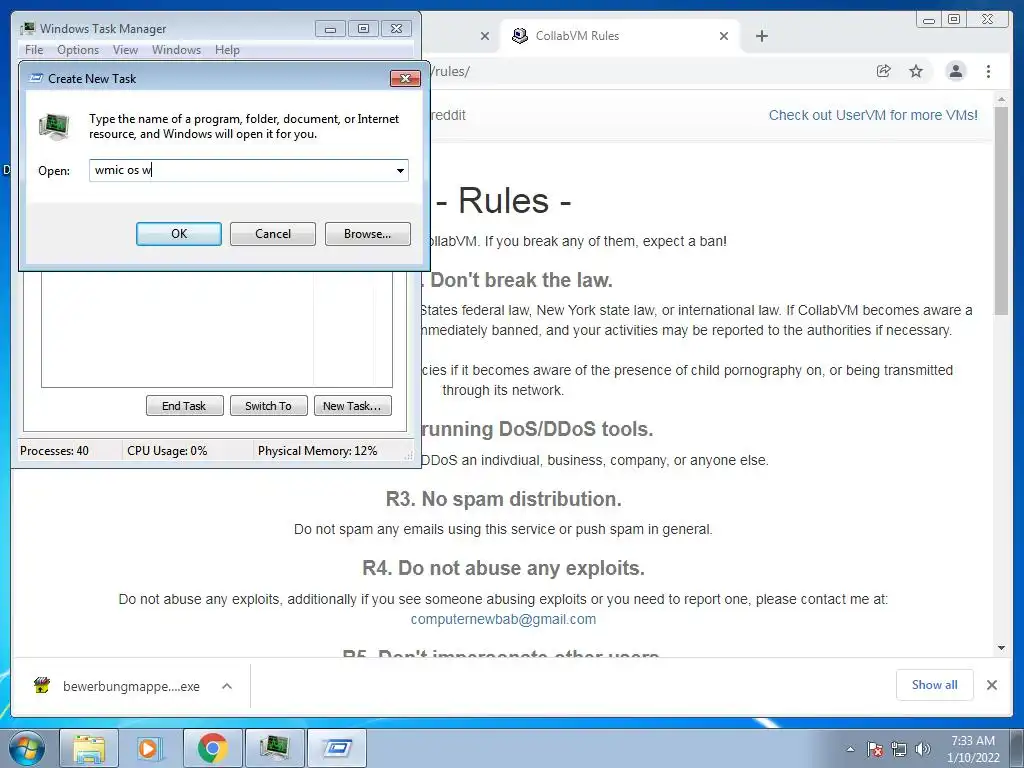Click the reddit link on the page
The image size is (1024, 768).
tap(448, 116)
